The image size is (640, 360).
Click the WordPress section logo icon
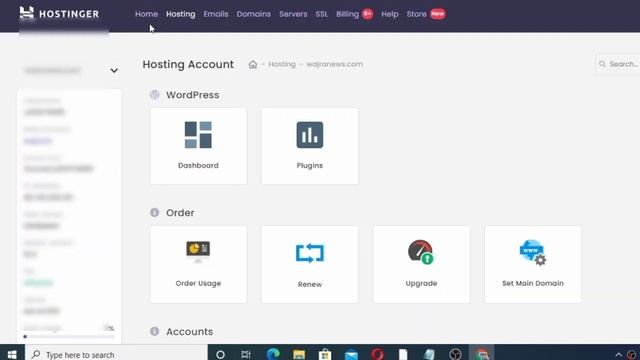[x=155, y=95]
